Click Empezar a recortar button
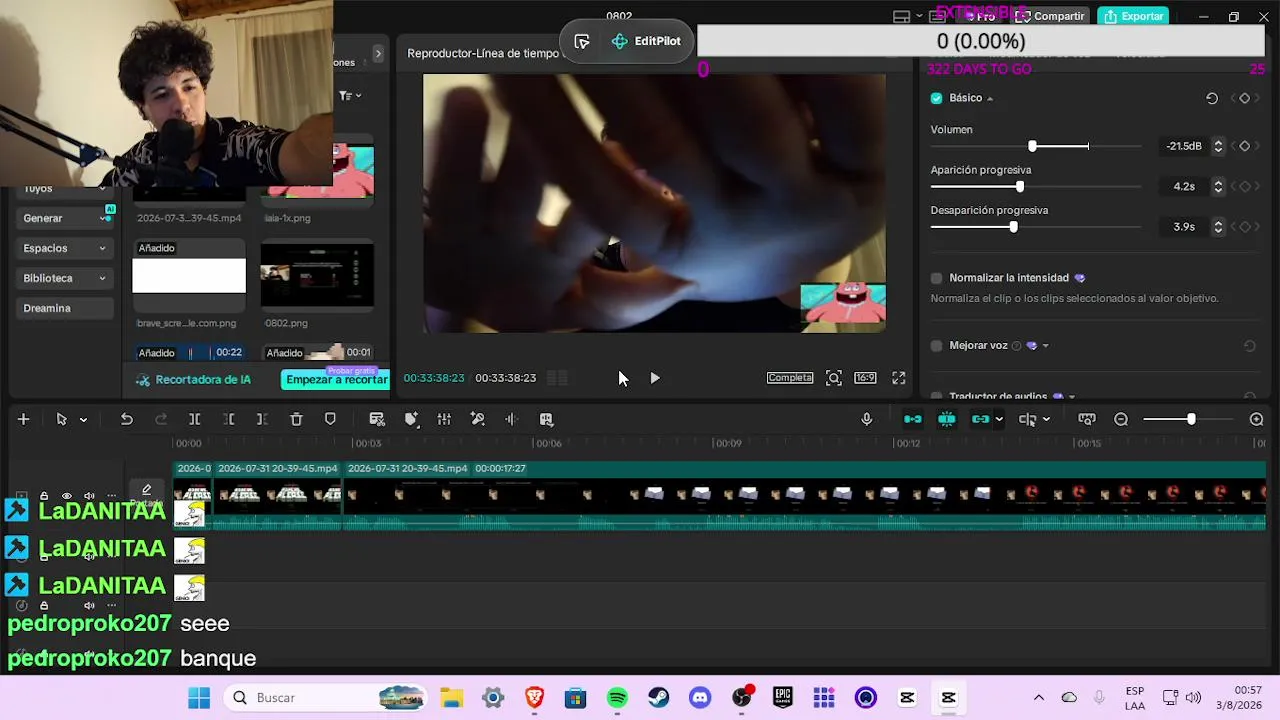This screenshot has width=1280, height=720. pyautogui.click(x=336, y=380)
